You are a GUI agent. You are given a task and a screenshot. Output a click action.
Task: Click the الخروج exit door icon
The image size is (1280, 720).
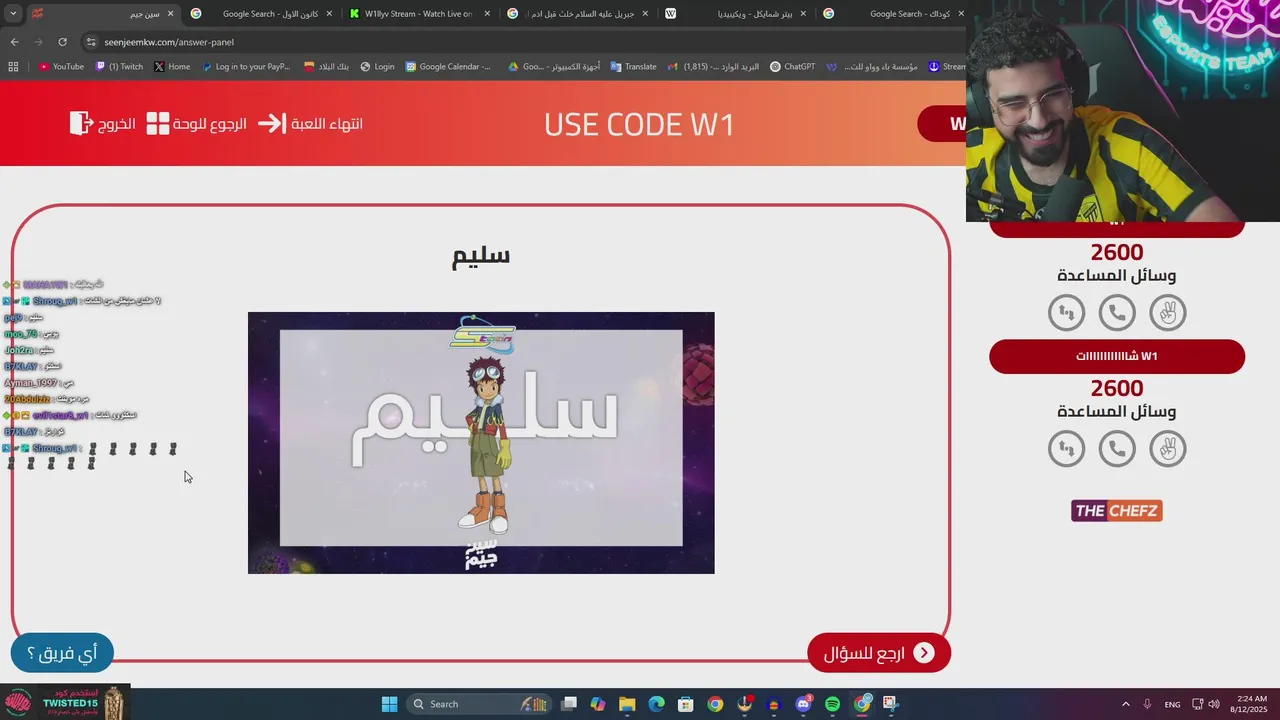(x=81, y=123)
